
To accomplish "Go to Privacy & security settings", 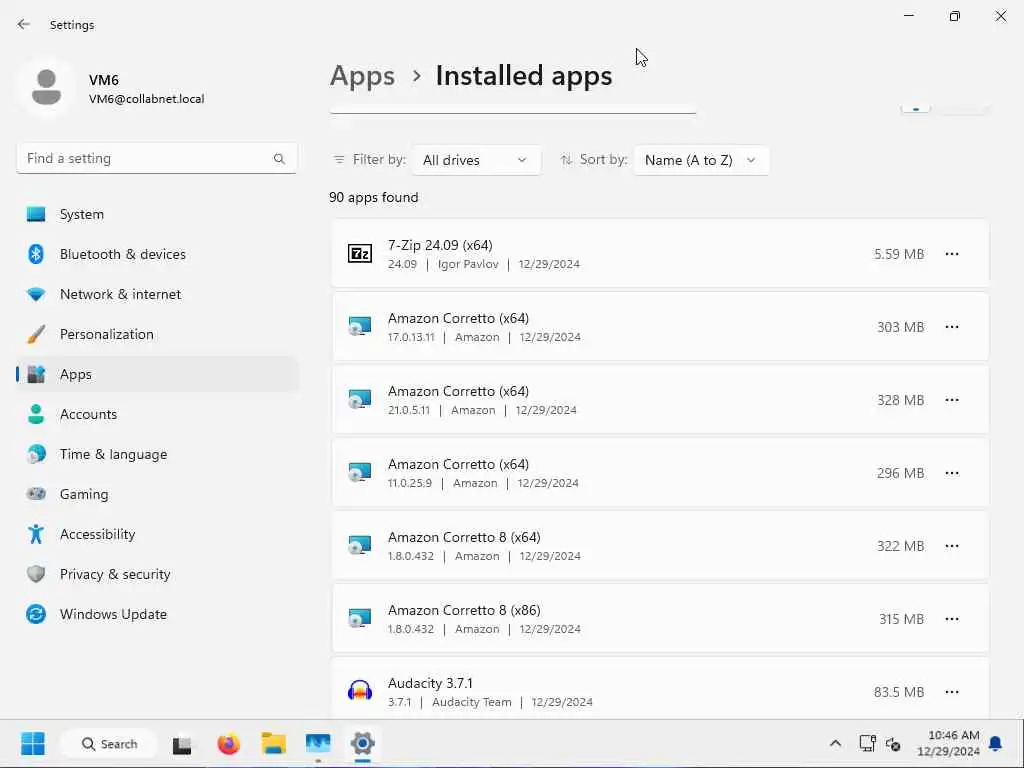I will point(115,574).
